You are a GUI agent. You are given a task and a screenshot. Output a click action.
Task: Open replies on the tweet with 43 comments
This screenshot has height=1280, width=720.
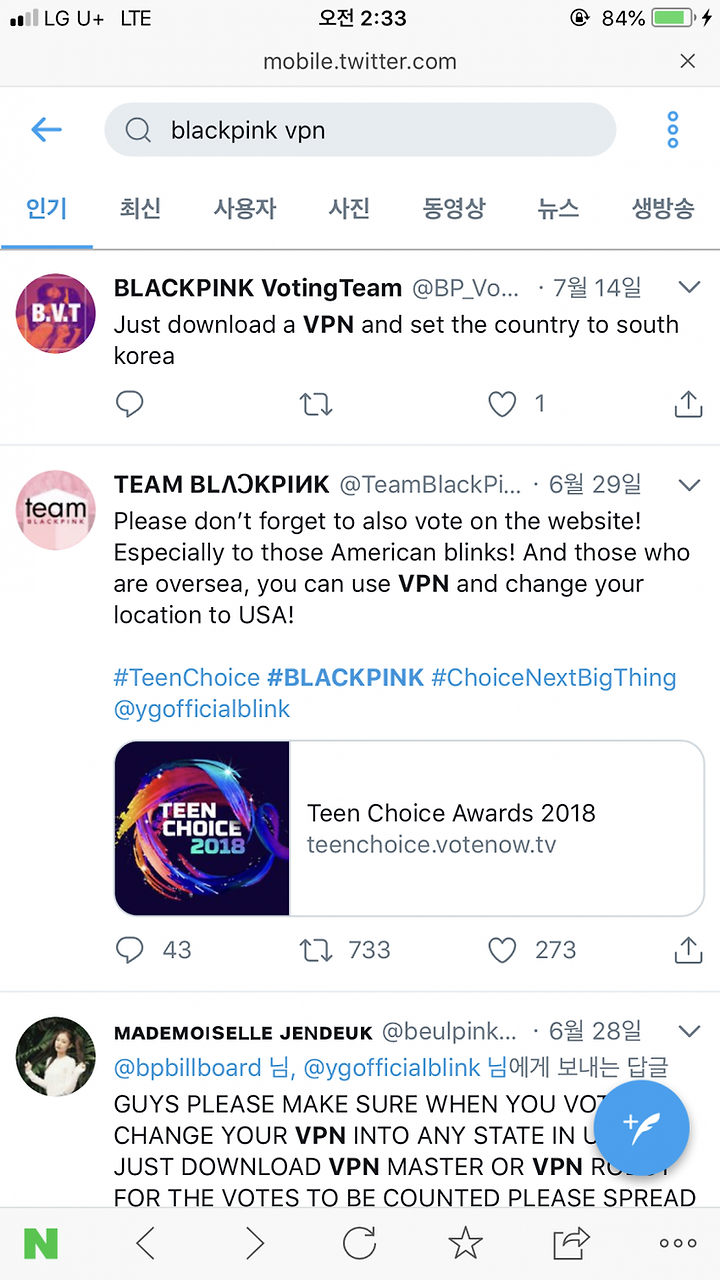[x=130, y=949]
